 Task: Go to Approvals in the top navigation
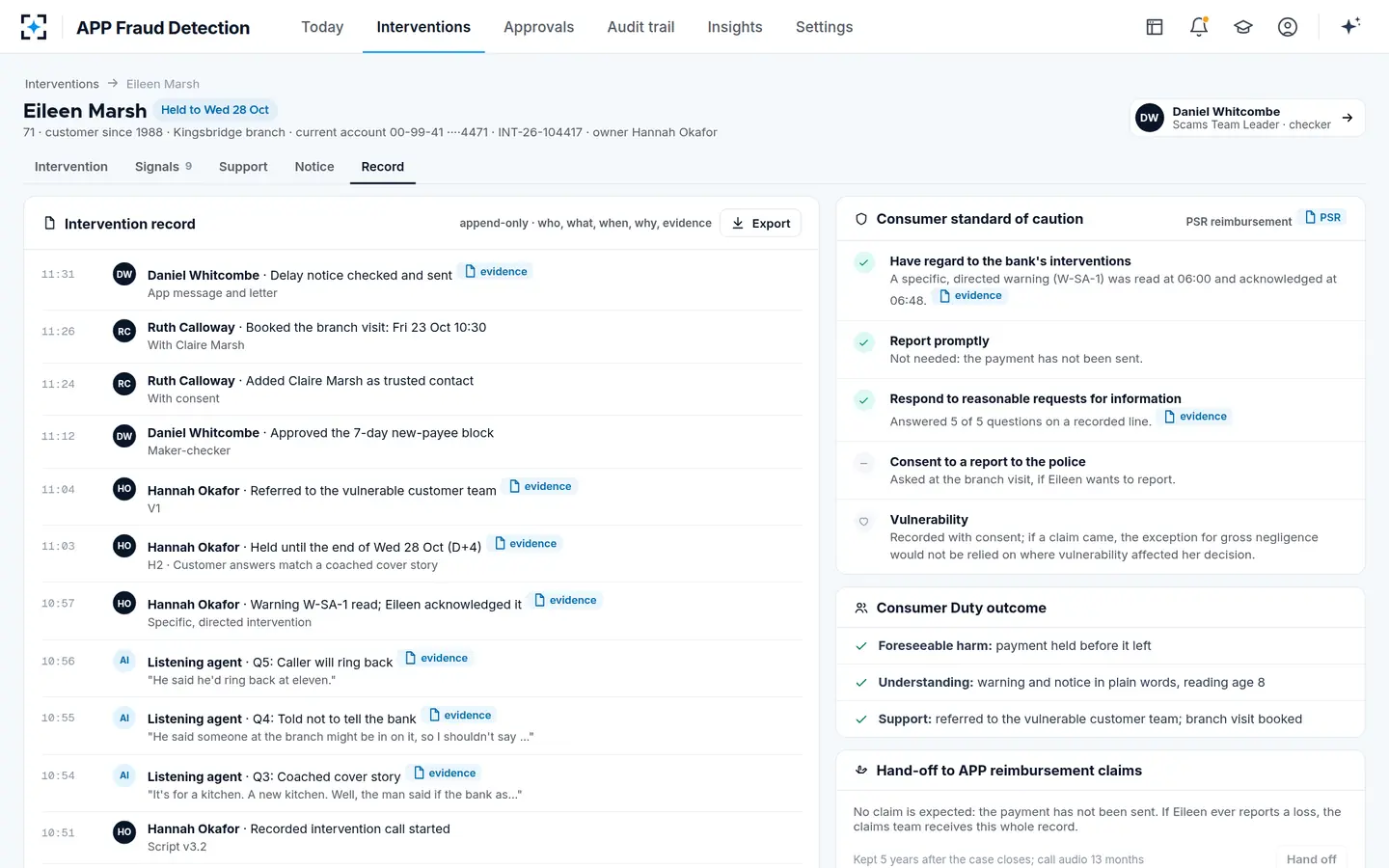click(x=538, y=27)
